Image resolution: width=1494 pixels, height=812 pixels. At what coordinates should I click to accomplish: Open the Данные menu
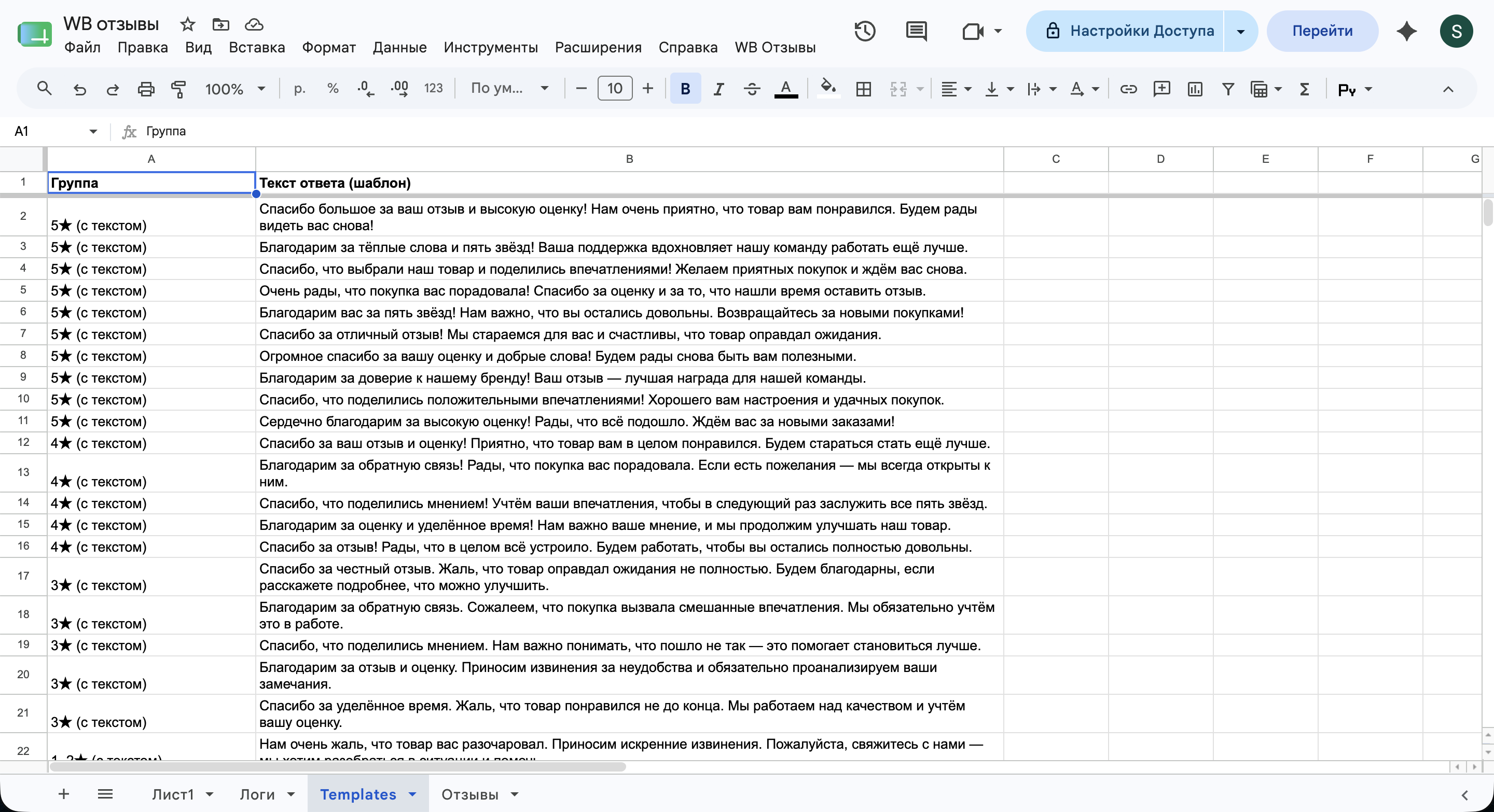tap(399, 48)
